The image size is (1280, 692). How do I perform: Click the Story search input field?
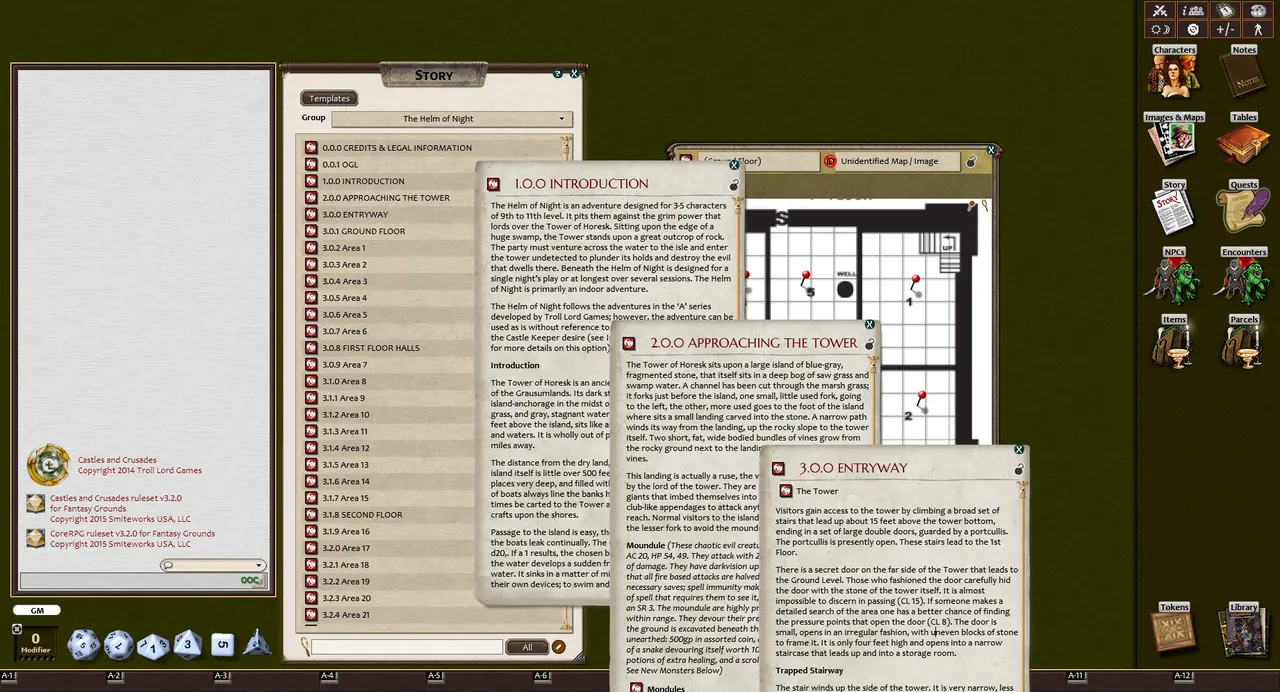click(407, 647)
